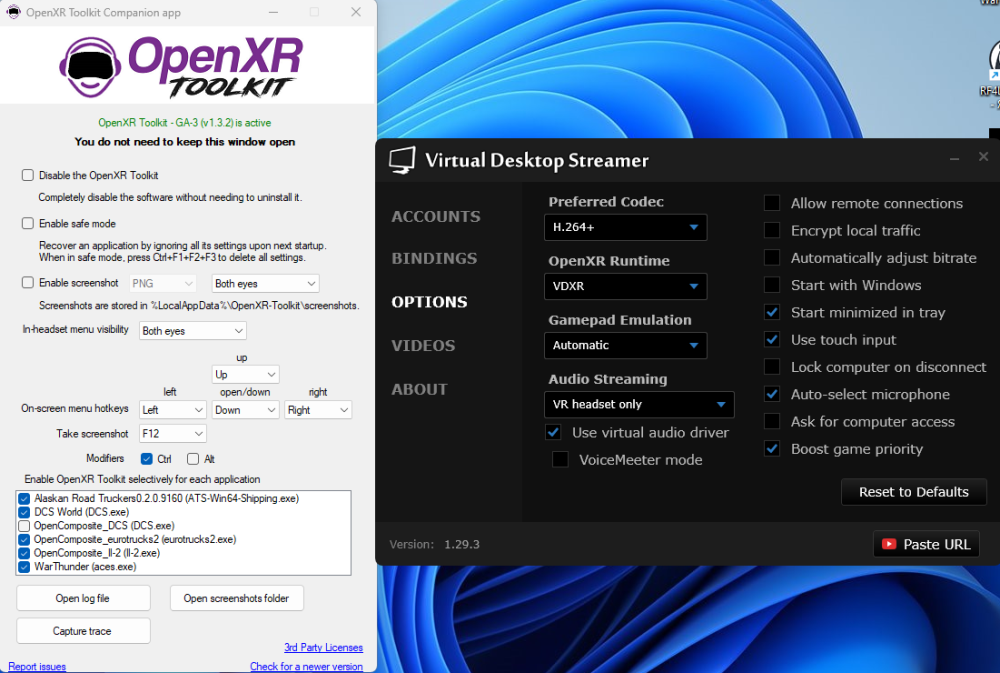The image size is (1000, 673).
Task: Tick the Enable screenshot checkbox
Action: [27, 283]
